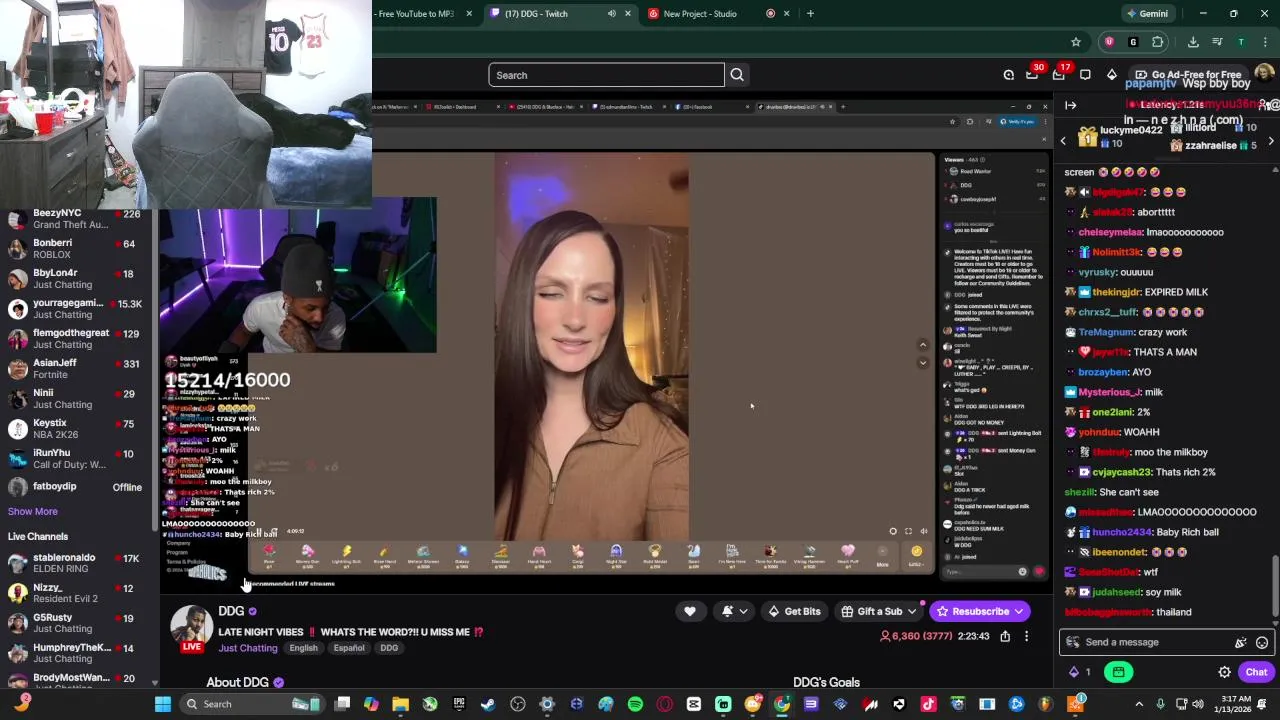Click the Español tag
The image size is (1280, 720).
[x=349, y=648]
